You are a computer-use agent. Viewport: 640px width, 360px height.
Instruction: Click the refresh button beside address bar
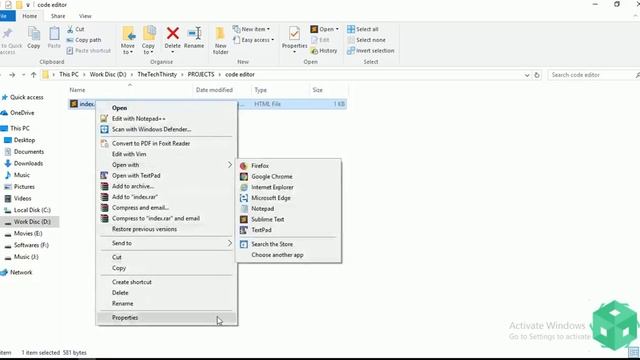tap(537, 75)
